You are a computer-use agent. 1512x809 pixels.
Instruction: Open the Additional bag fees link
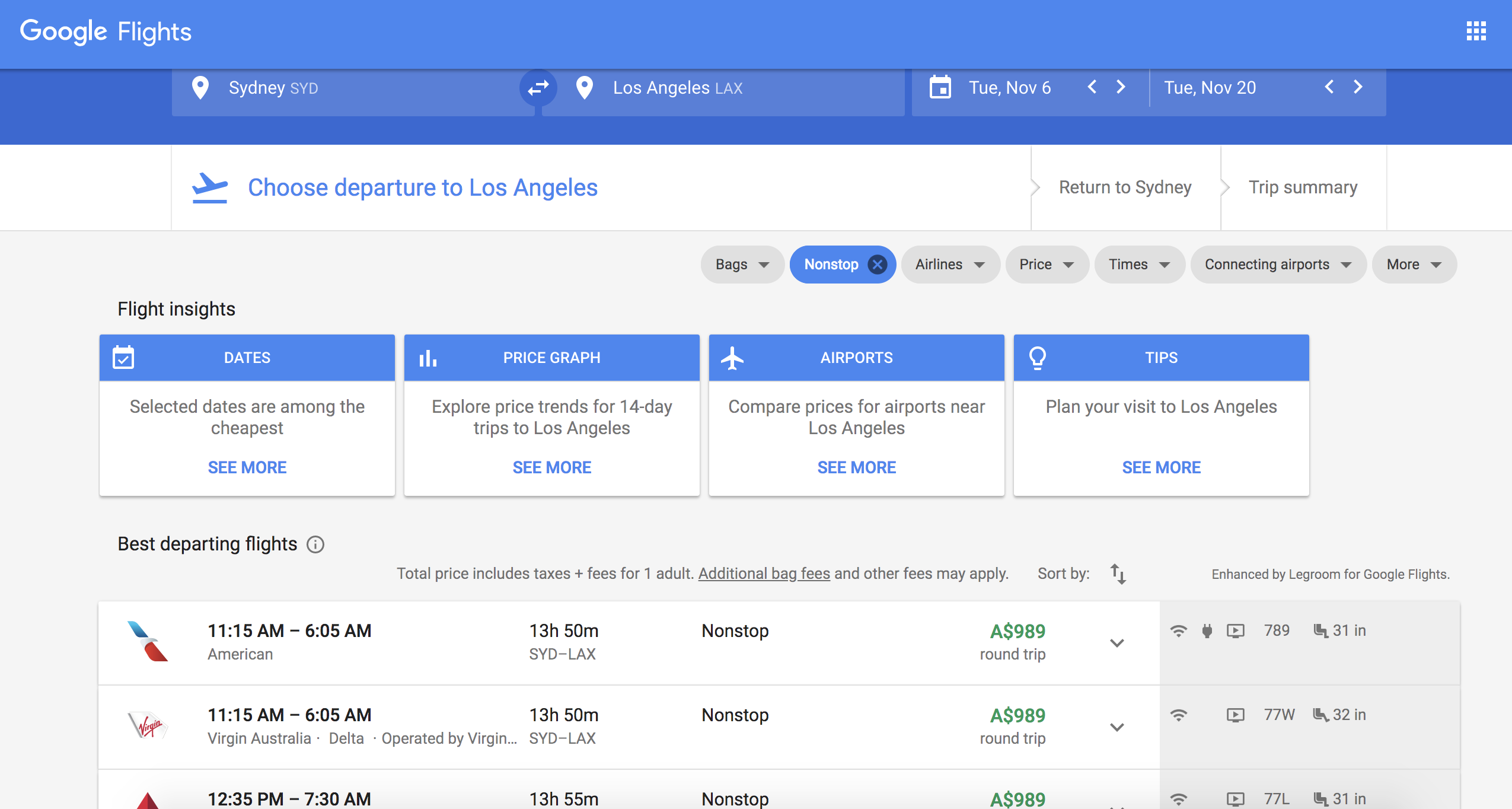click(764, 574)
